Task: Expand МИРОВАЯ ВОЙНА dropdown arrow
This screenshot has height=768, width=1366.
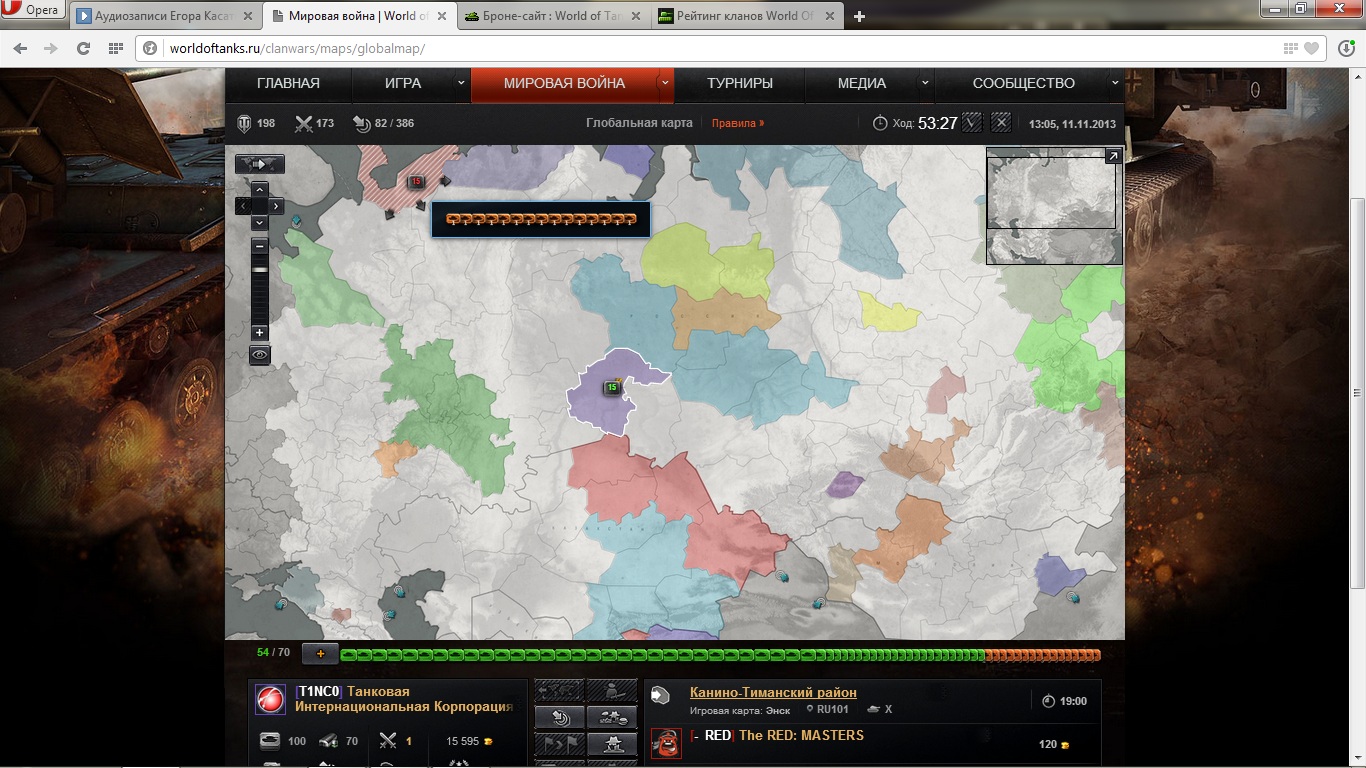Action: 664,83
